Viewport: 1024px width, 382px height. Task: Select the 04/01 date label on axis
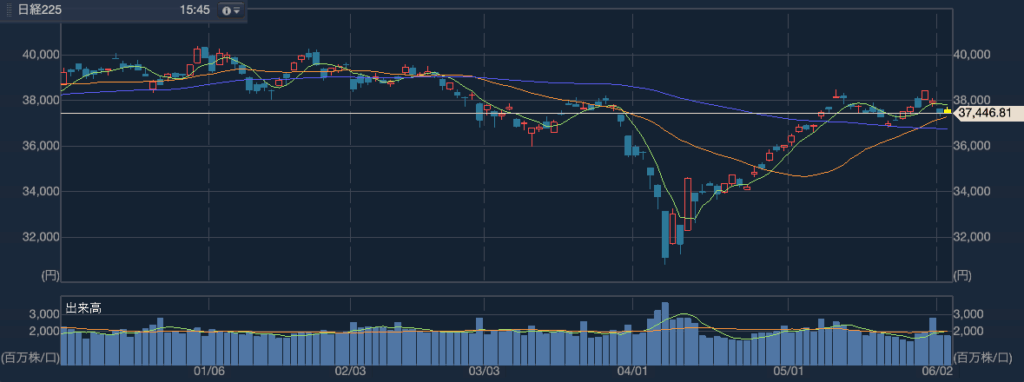633,372
